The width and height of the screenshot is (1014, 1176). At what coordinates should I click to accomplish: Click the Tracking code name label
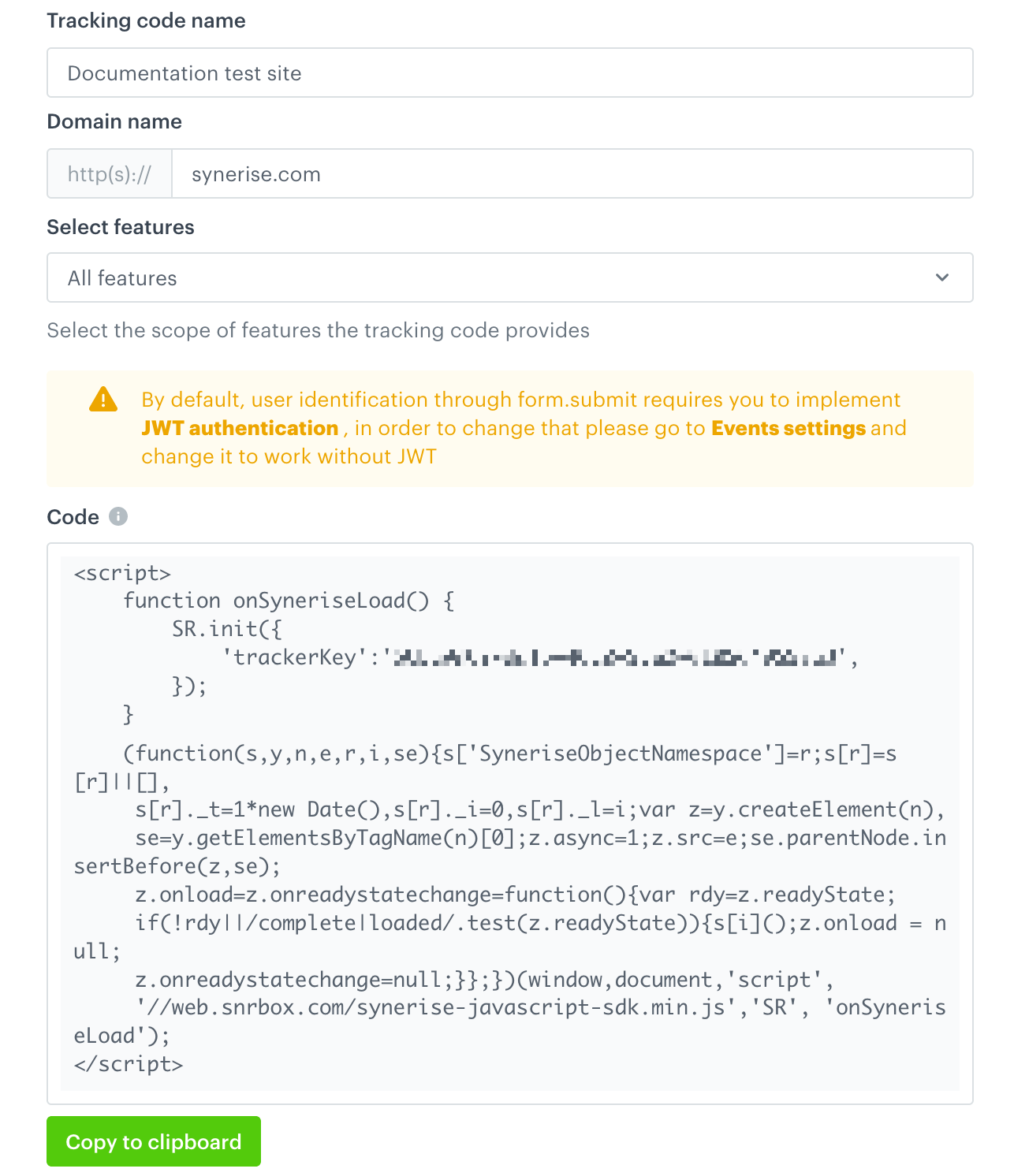click(x=146, y=20)
